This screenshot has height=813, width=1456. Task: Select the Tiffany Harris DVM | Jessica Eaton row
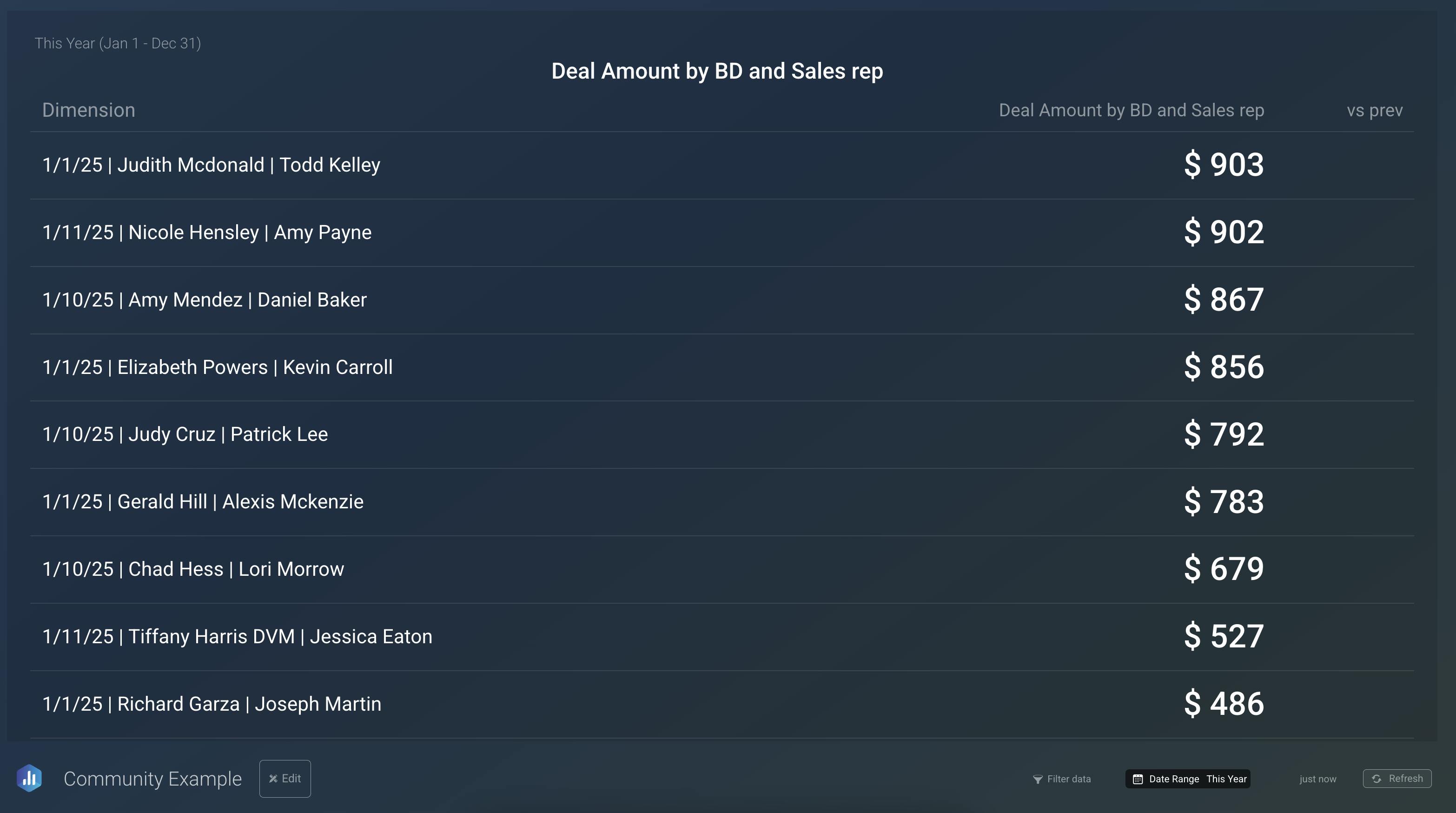tap(238, 637)
